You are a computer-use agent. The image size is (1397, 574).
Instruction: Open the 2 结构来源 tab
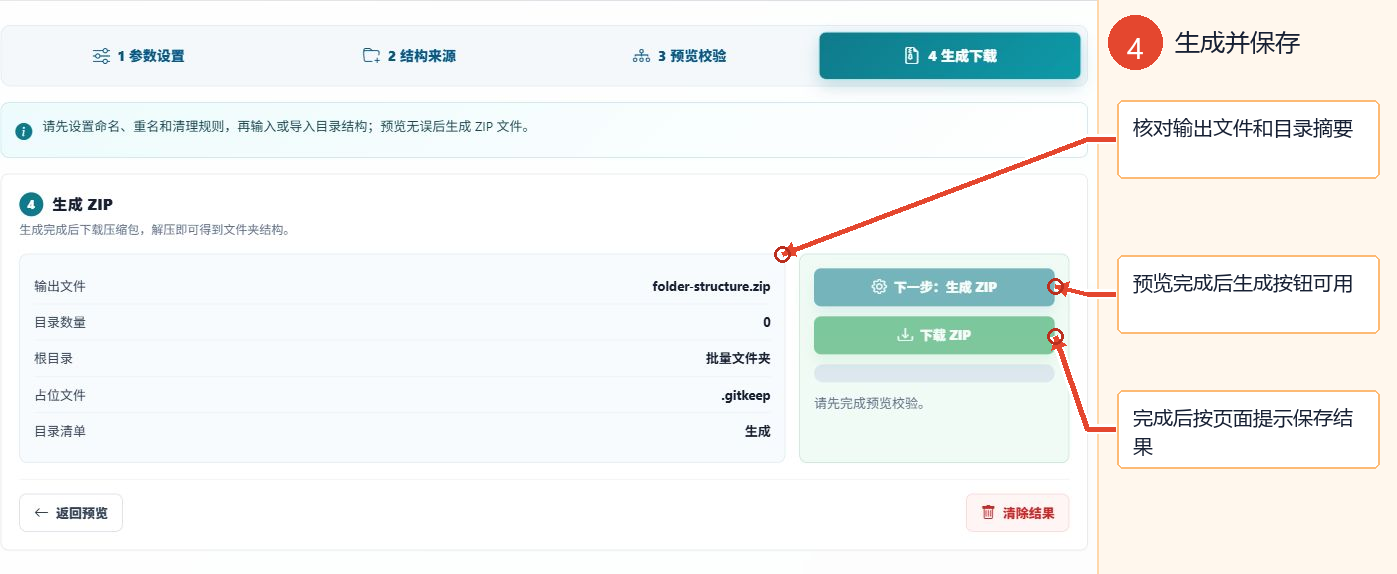pyautogui.click(x=409, y=56)
